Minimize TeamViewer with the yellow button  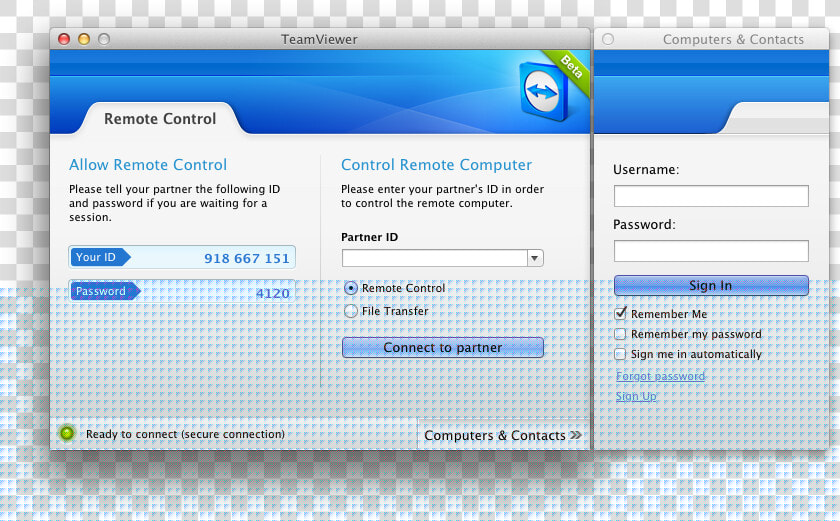(84, 39)
